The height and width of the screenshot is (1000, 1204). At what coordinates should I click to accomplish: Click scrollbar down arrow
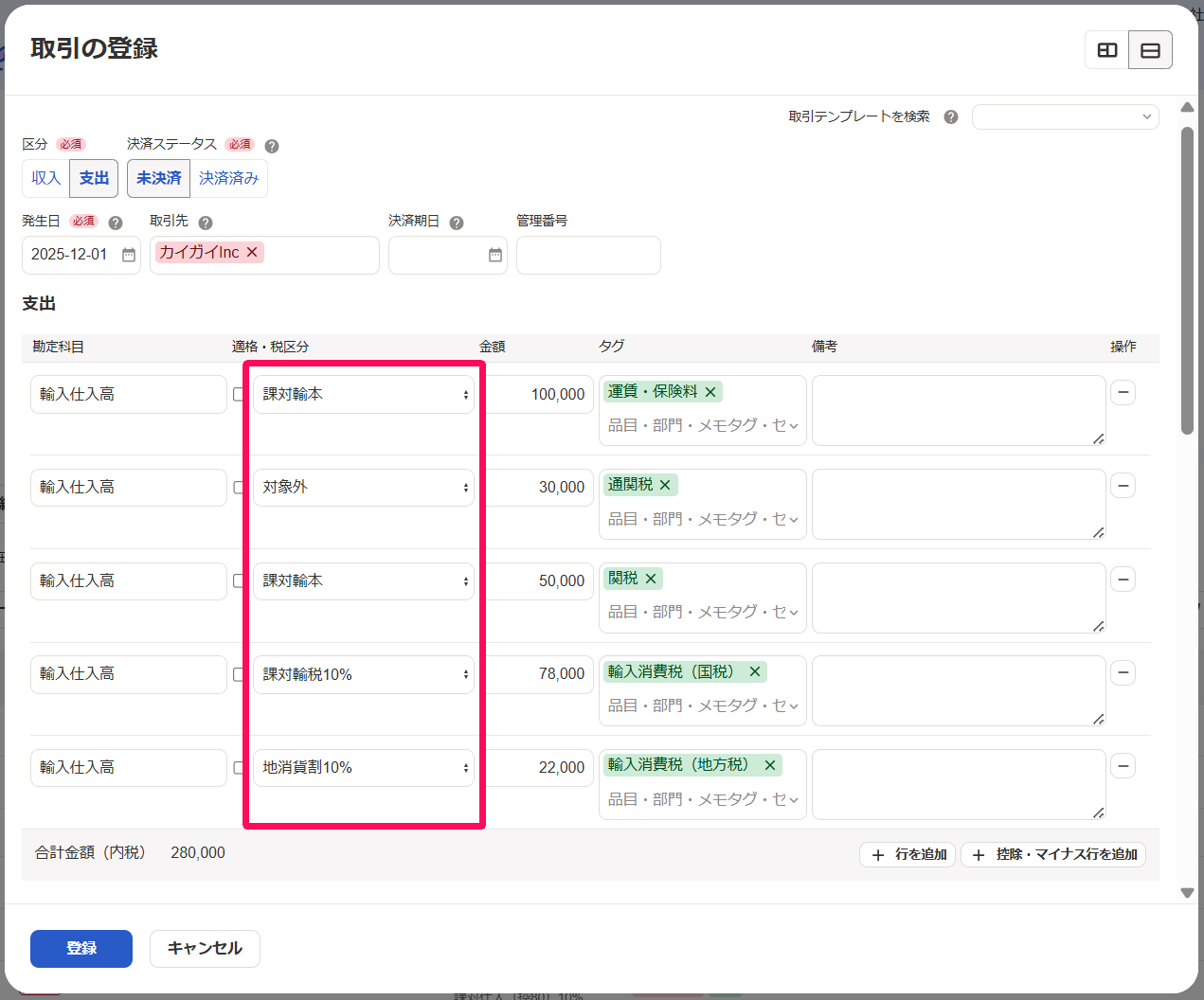click(x=1187, y=892)
